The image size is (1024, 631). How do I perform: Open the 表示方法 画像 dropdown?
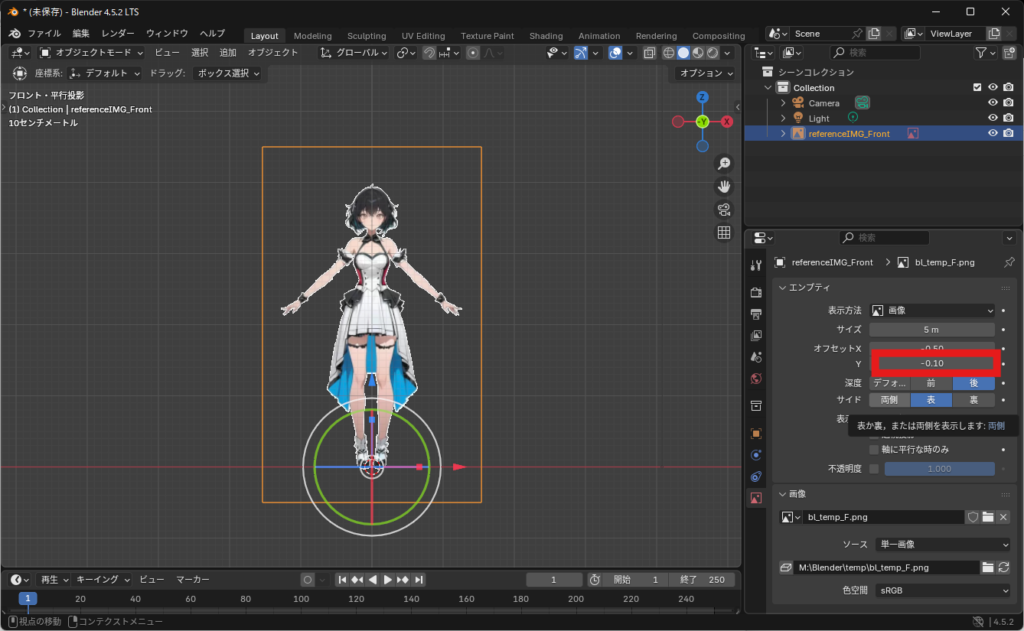tap(932, 311)
